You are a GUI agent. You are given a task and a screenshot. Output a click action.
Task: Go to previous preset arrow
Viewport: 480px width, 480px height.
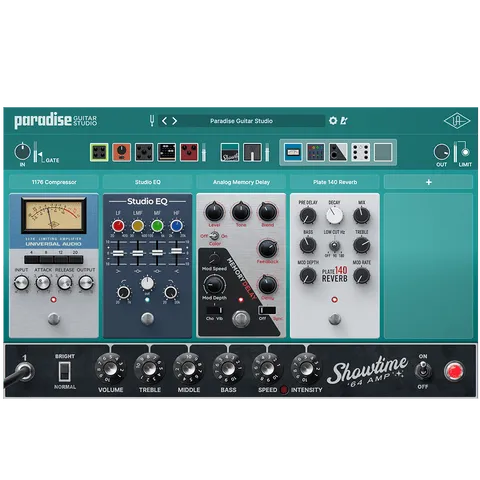[164, 121]
